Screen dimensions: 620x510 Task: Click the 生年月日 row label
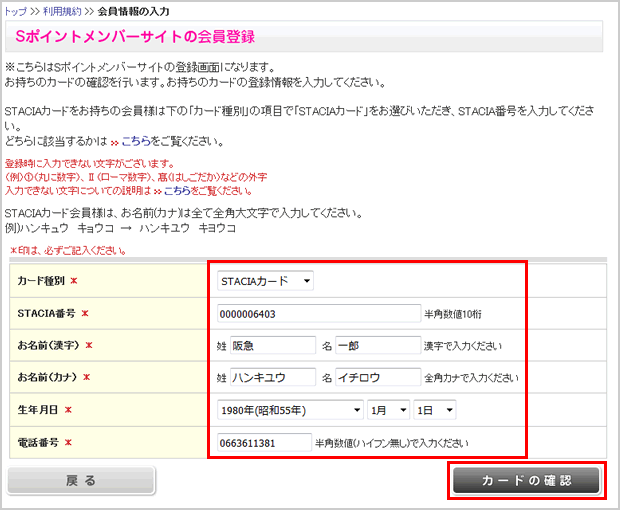pyautogui.click(x=38, y=410)
